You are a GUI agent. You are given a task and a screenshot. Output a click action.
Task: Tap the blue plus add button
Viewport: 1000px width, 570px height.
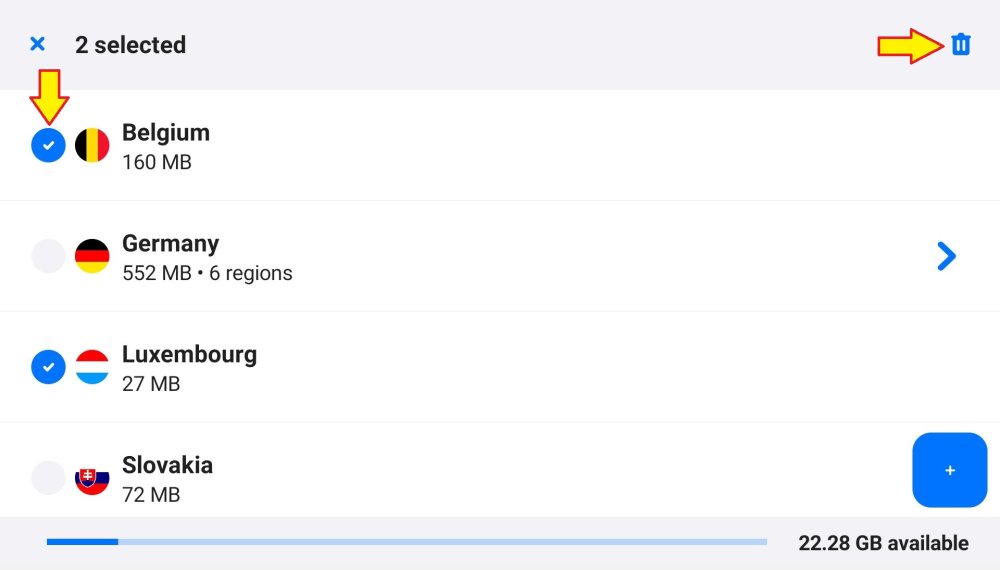949,470
